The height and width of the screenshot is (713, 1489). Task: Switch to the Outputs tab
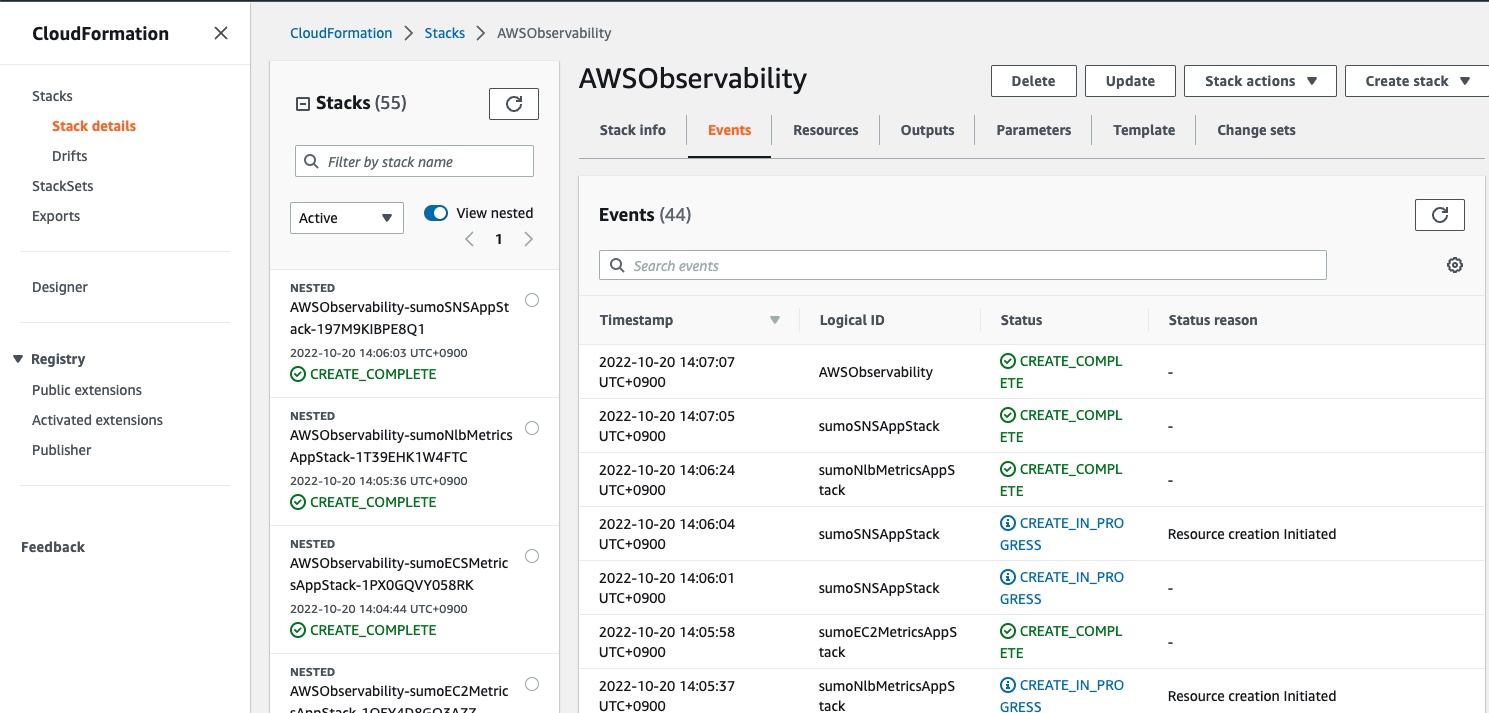click(927, 130)
